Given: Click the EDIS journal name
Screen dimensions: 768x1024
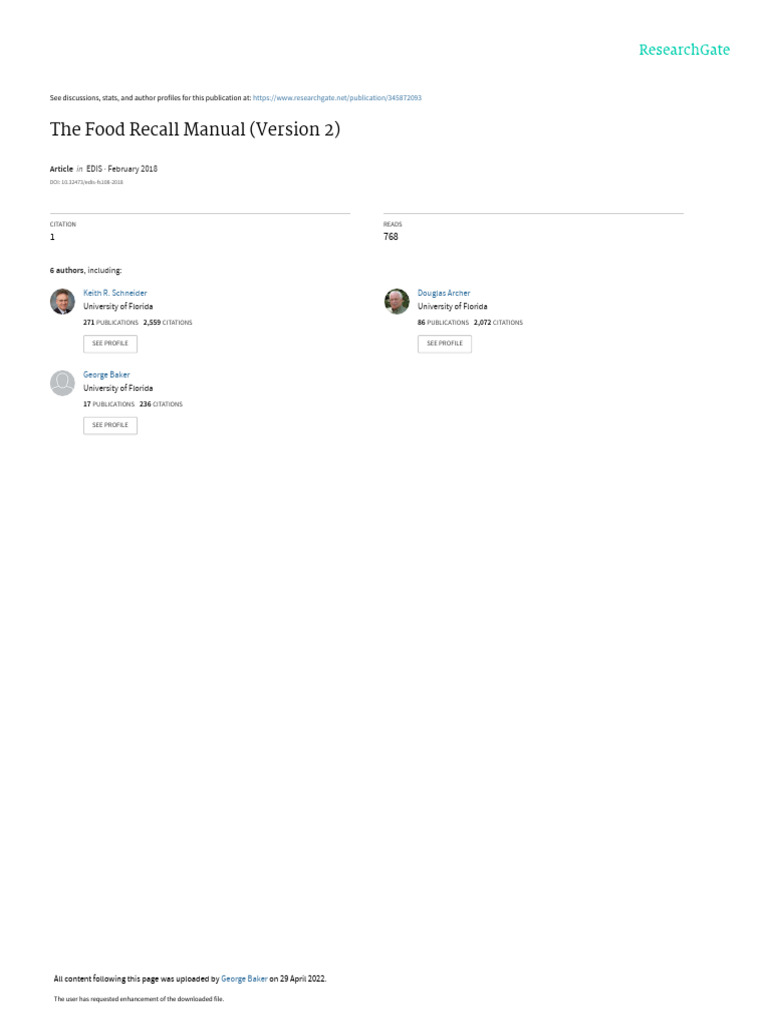Looking at the screenshot, I should [94, 168].
